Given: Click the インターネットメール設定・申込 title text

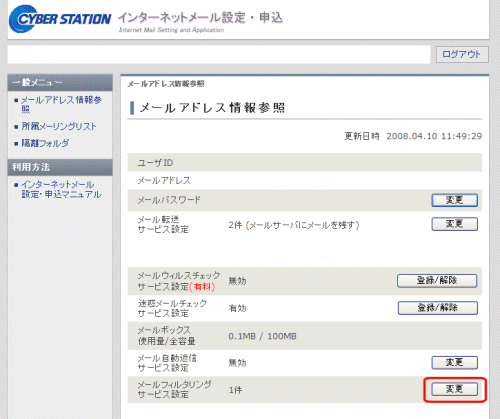Looking at the screenshot, I should tap(200, 18).
